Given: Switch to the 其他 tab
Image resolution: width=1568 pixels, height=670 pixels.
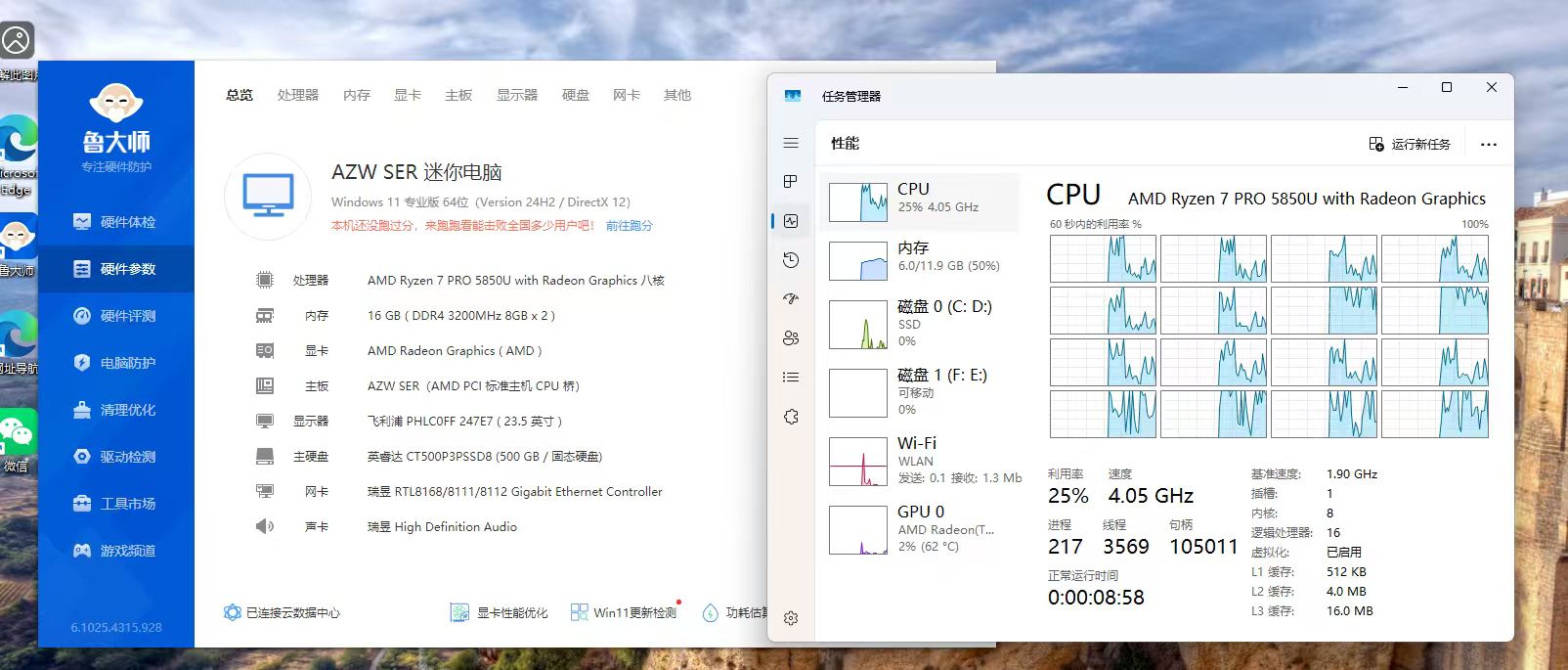Looking at the screenshot, I should click(677, 95).
